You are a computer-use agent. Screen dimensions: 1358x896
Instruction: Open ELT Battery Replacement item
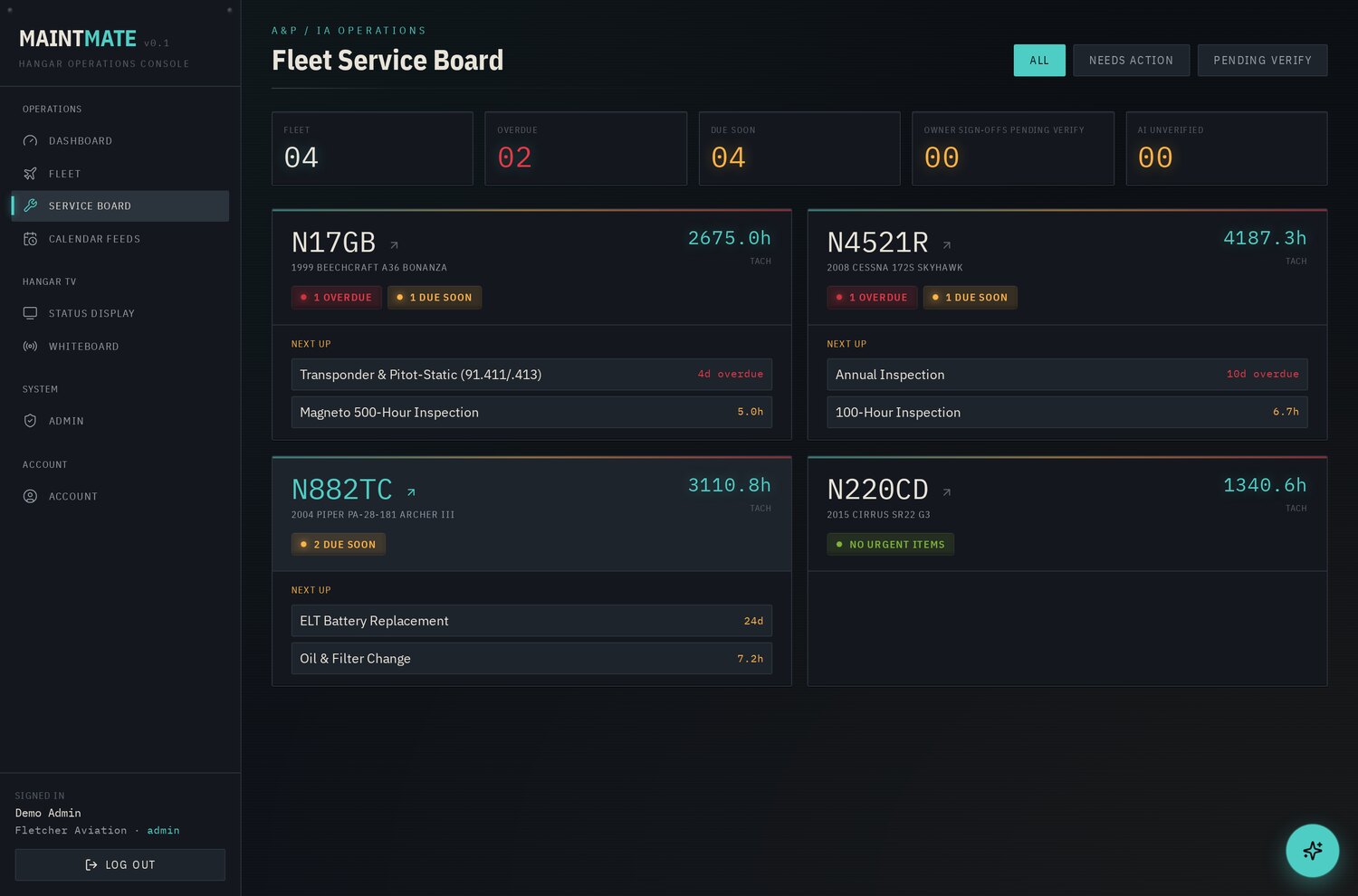coord(531,621)
